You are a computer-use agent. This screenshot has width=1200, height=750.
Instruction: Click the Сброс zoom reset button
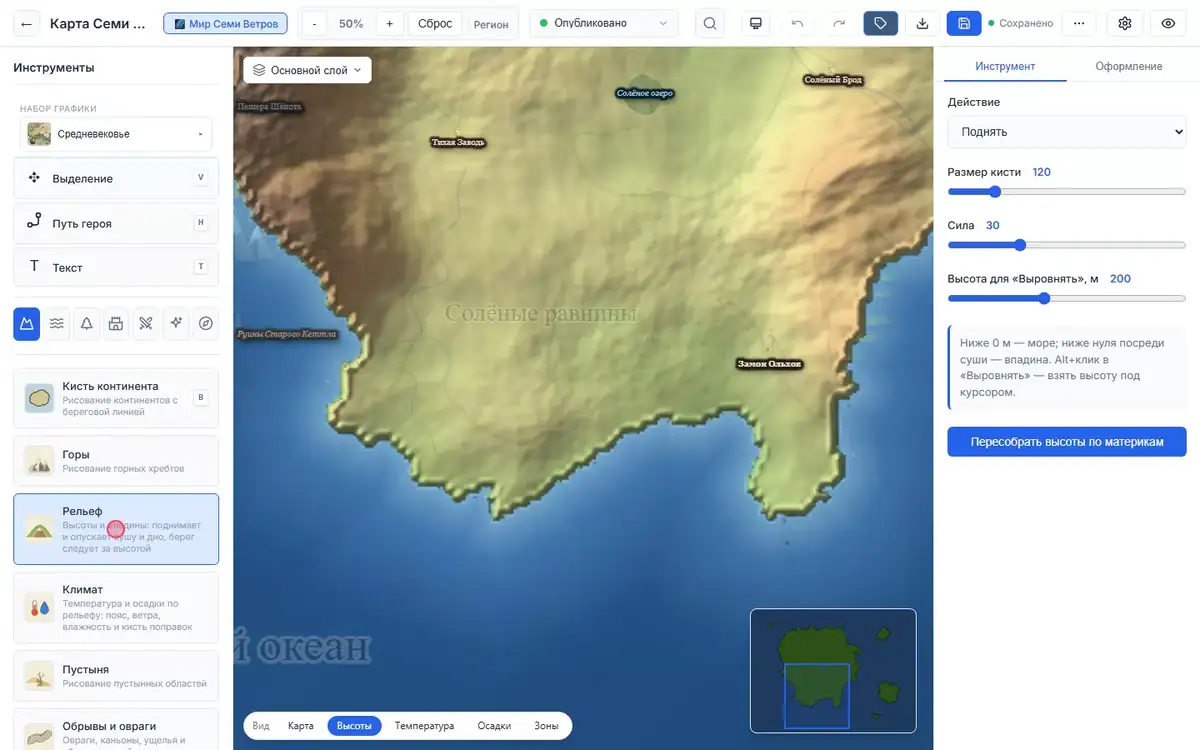click(435, 23)
